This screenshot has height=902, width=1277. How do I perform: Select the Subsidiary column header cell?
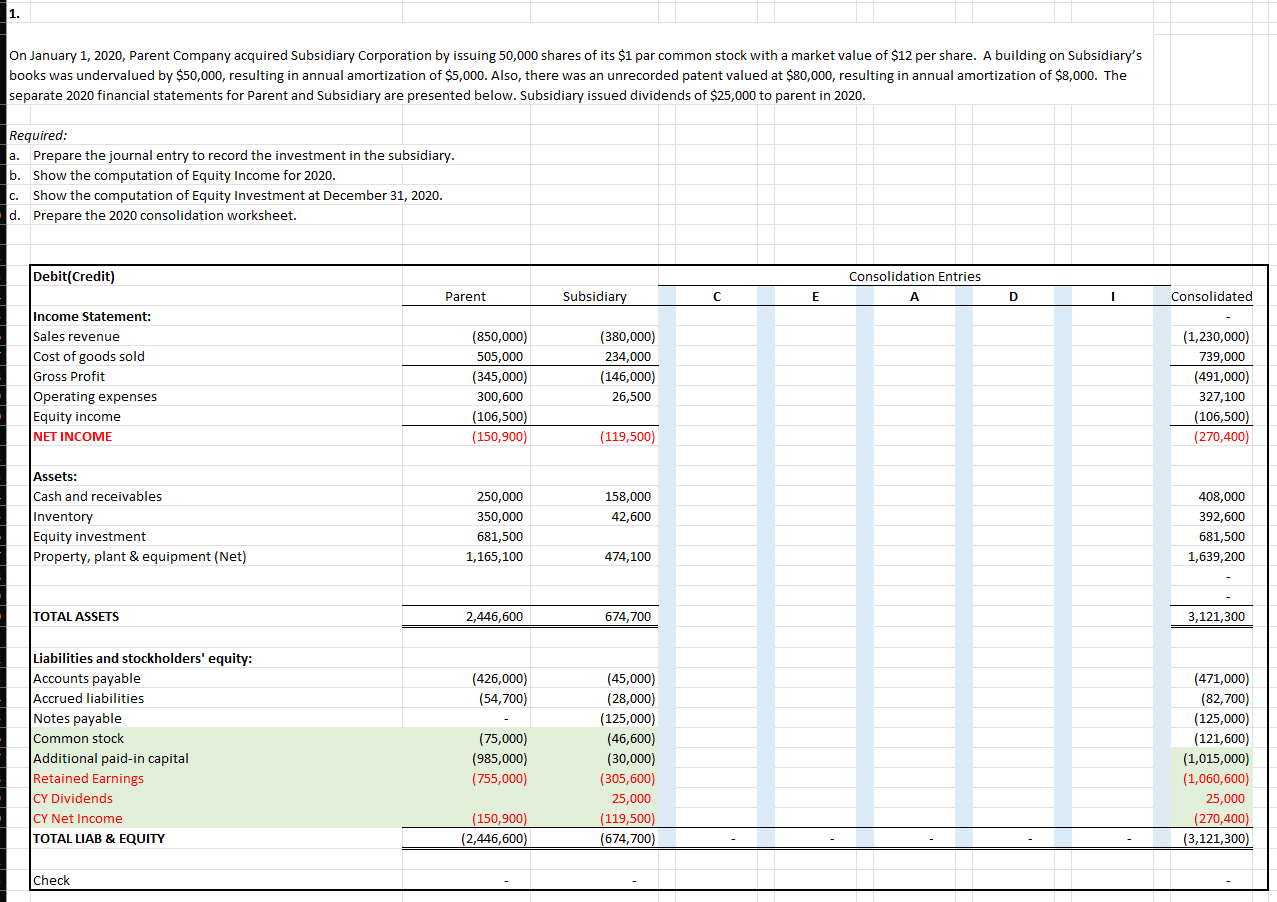[595, 296]
